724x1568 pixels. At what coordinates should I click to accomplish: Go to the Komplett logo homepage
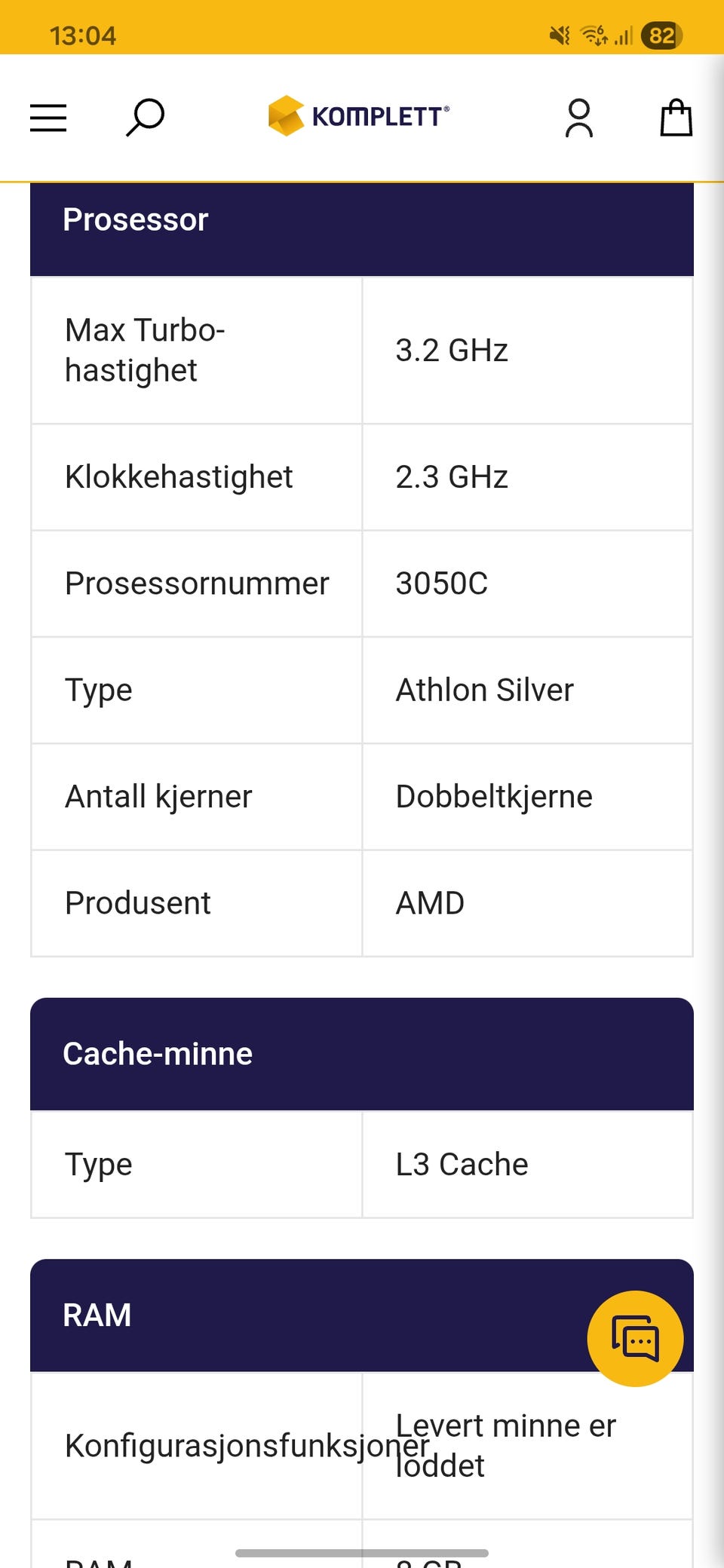359,116
